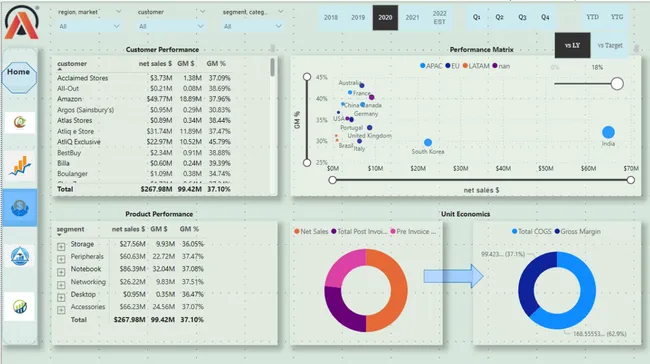
Task: Click the net sales axis left slider handle
Action: tap(332, 180)
